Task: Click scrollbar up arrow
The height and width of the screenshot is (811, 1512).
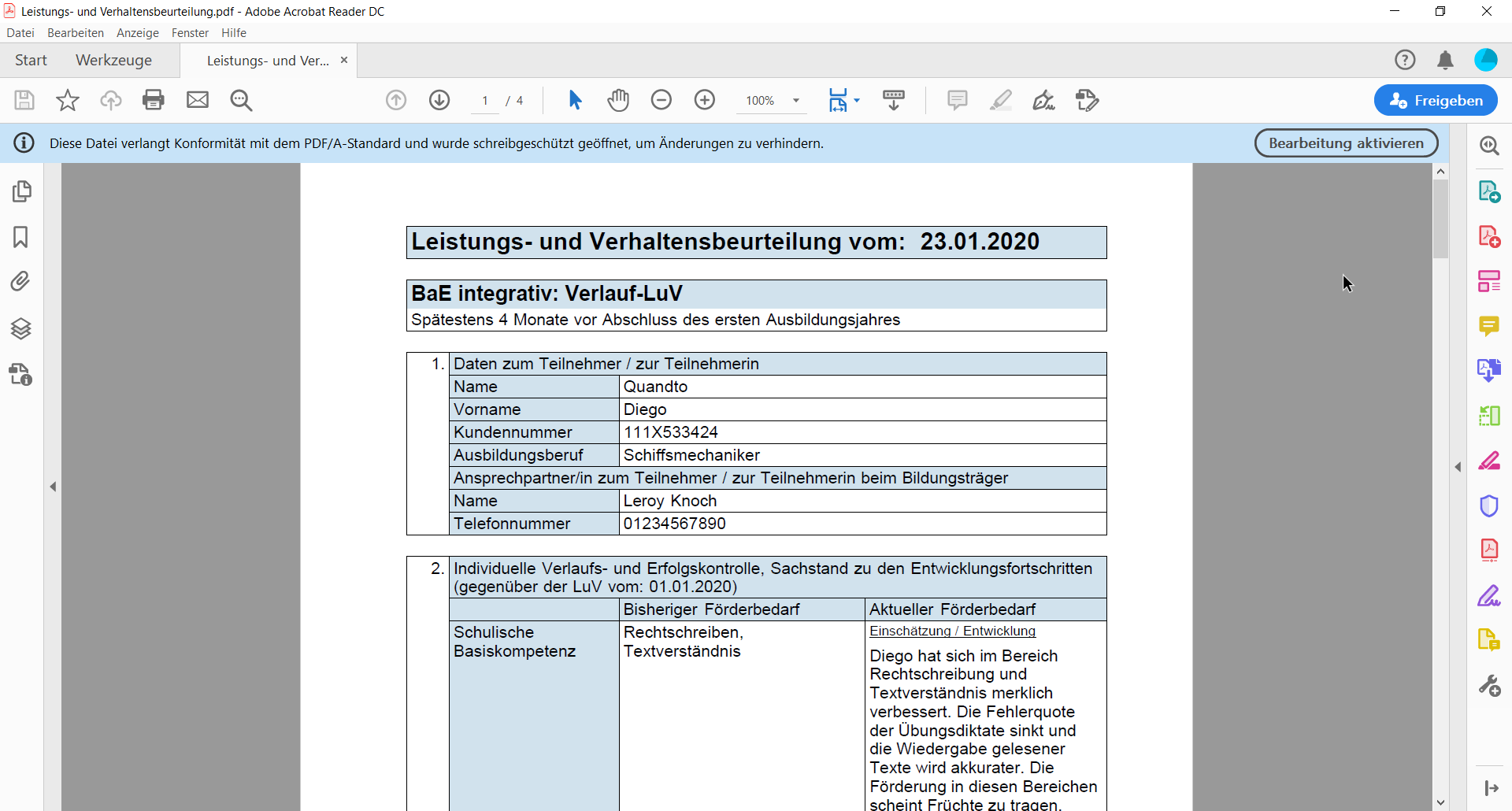Action: click(x=1440, y=171)
